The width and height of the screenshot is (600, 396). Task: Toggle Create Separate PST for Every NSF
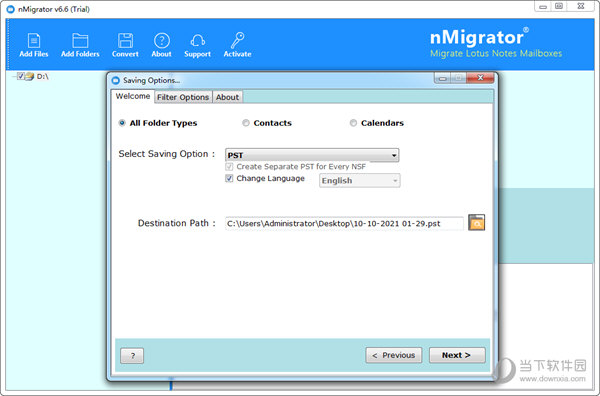[229, 166]
